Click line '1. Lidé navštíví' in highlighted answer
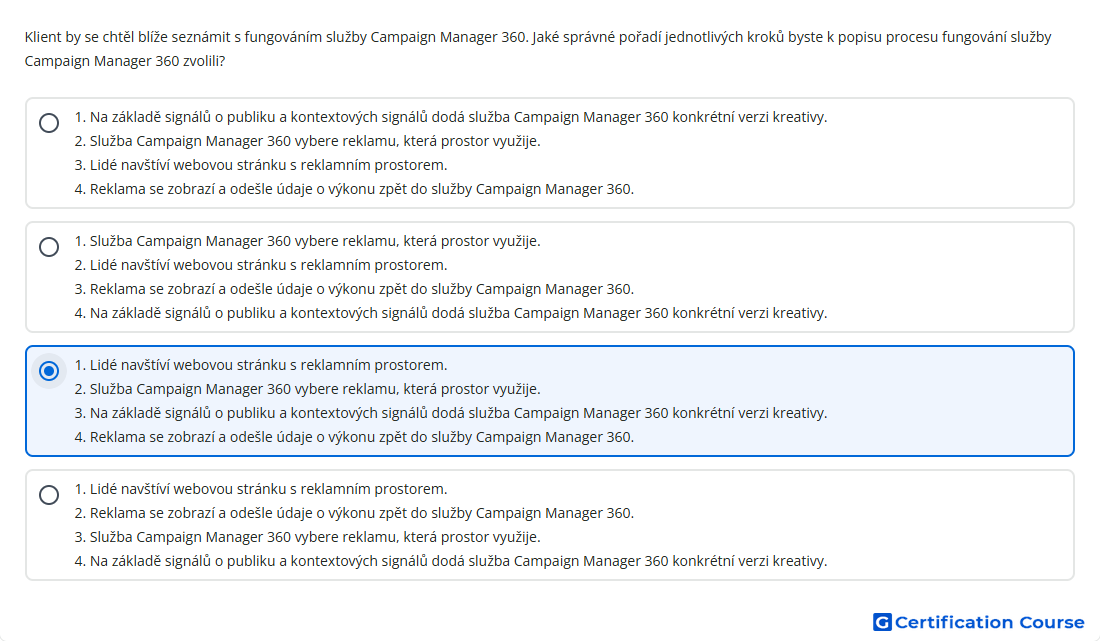The width and height of the screenshot is (1100, 641). [x=261, y=365]
